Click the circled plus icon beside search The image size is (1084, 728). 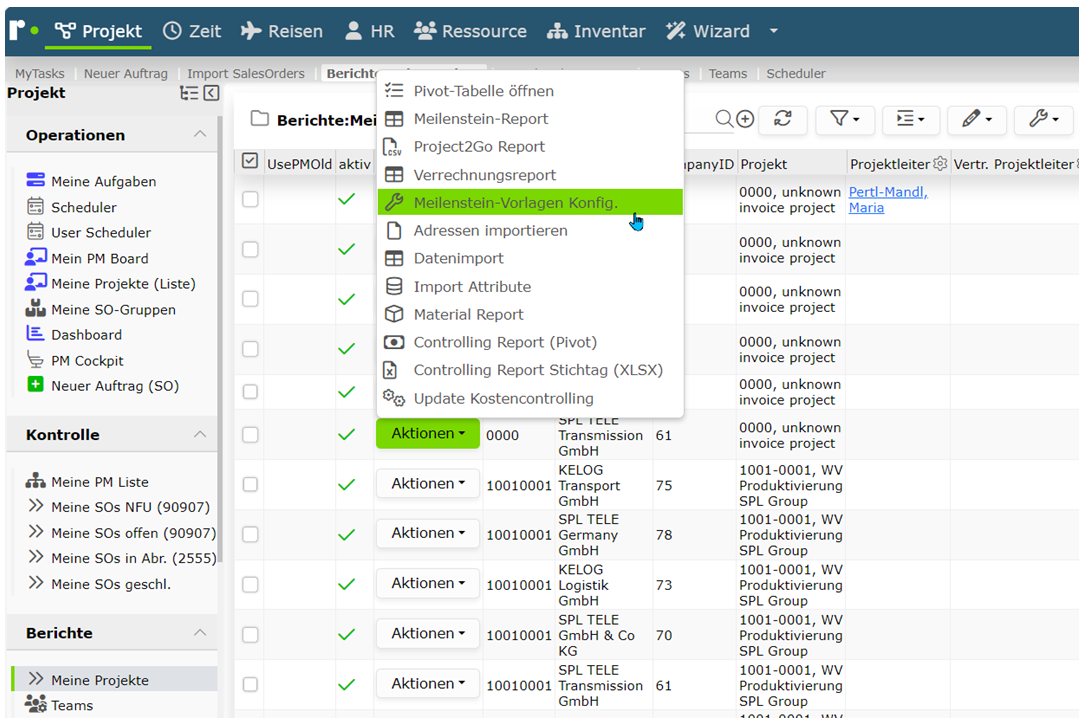pos(745,119)
